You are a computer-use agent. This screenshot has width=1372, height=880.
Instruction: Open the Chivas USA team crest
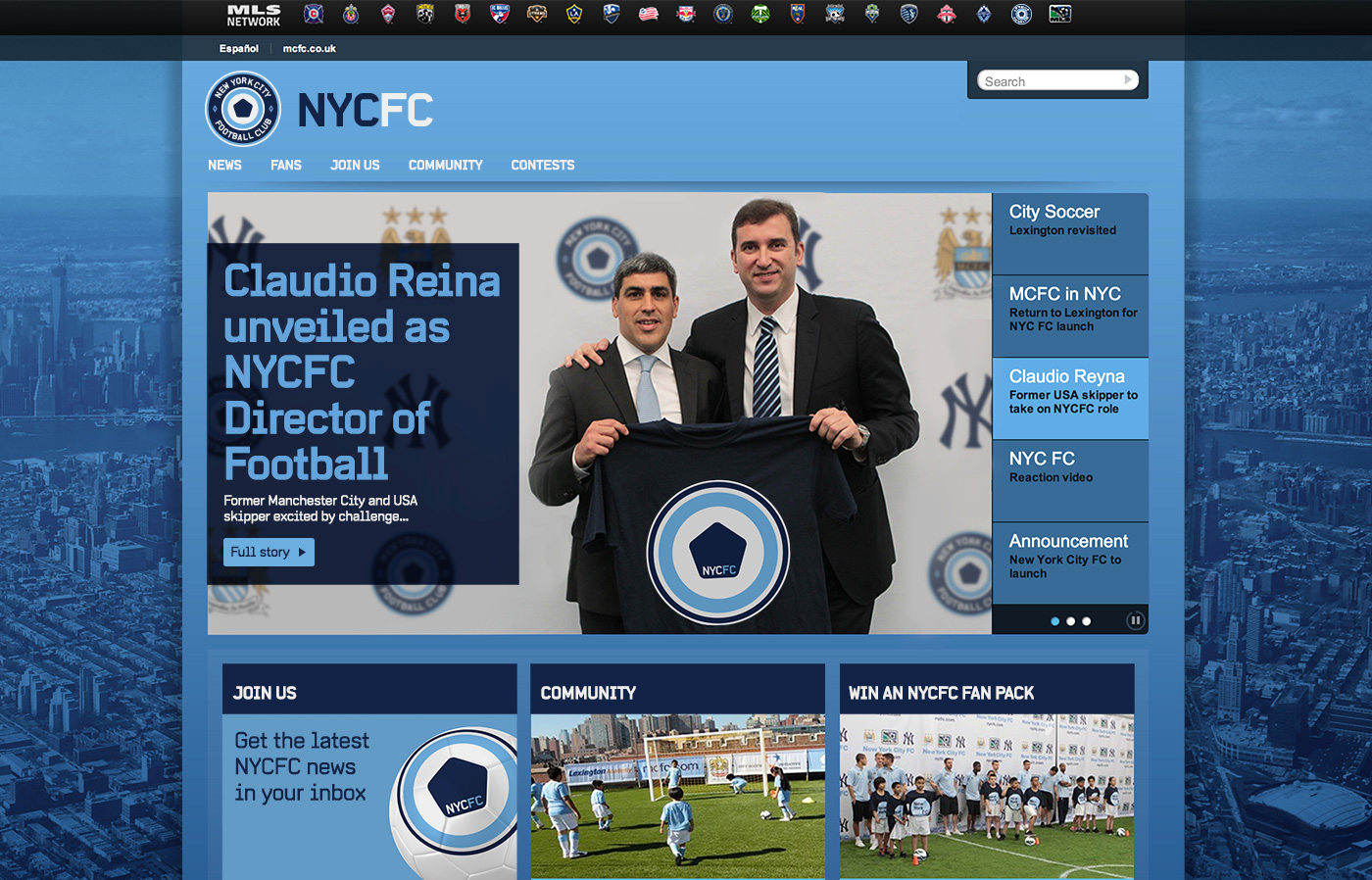351,14
